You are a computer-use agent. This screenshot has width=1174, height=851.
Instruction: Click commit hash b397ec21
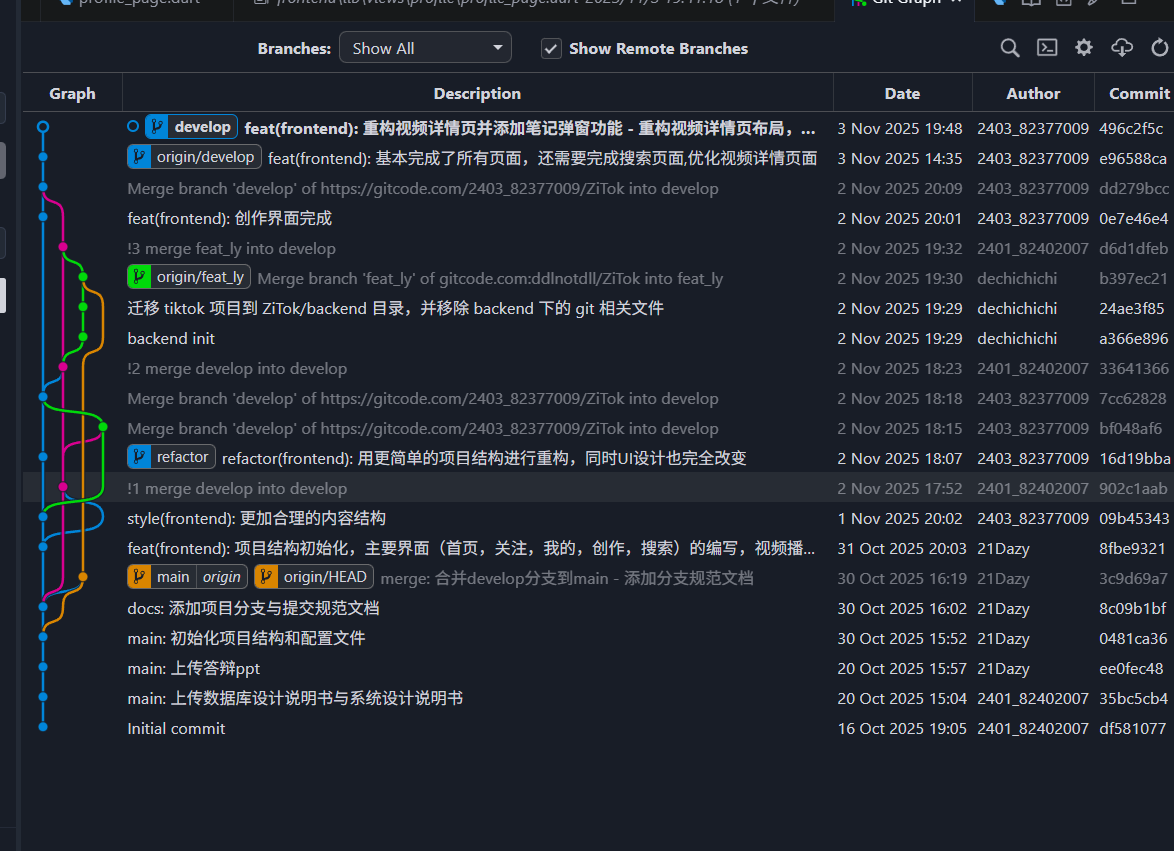1134,278
